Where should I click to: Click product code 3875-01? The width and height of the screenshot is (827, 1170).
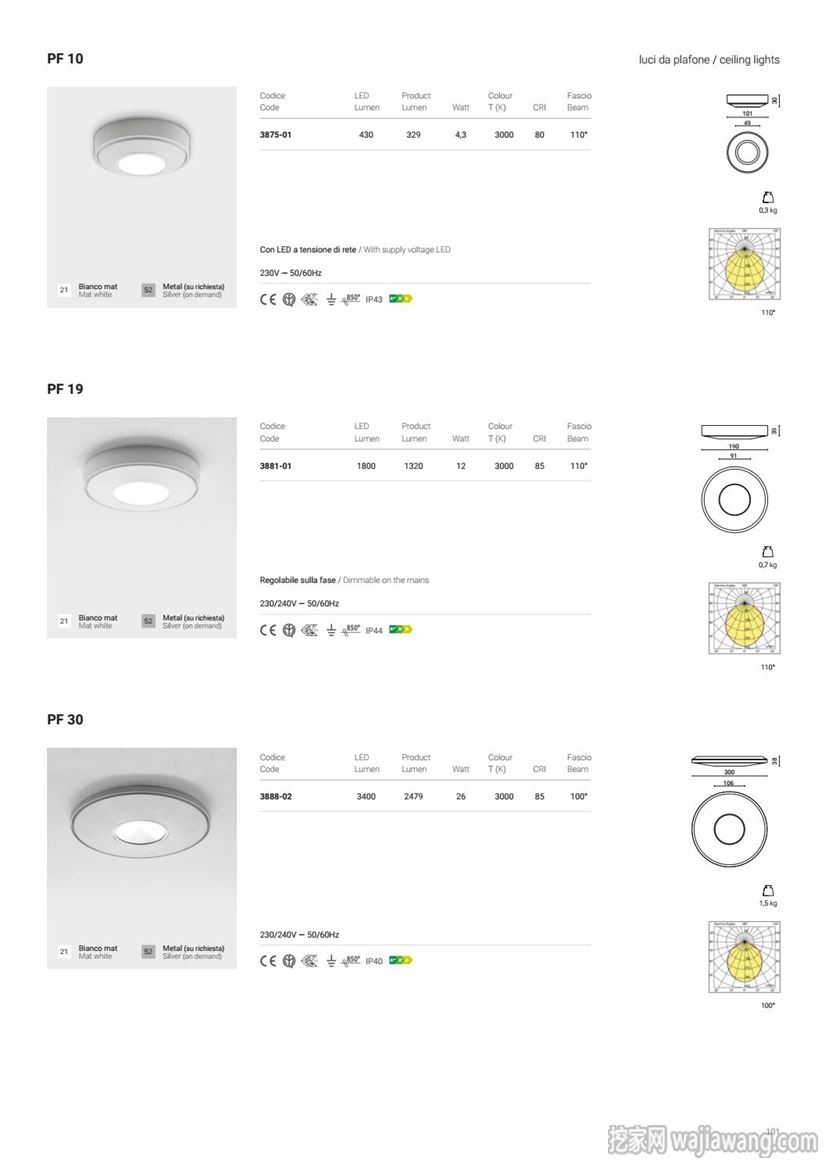click(275, 135)
